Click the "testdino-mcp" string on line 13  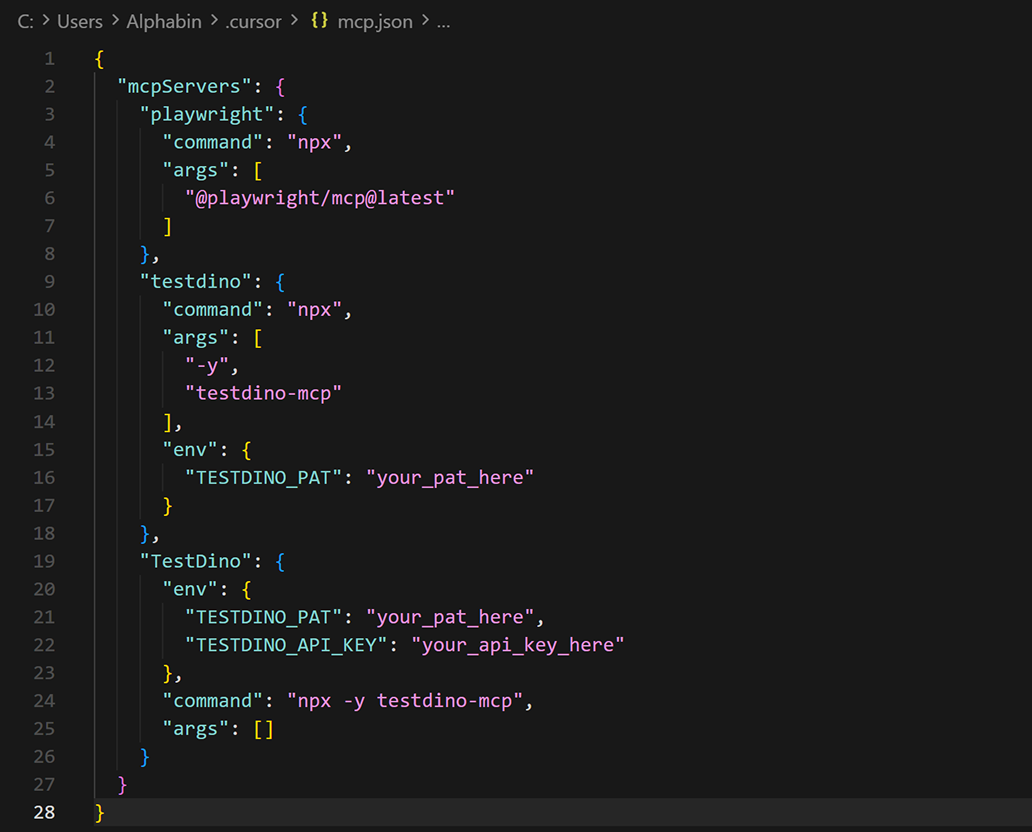pyautogui.click(x=263, y=393)
